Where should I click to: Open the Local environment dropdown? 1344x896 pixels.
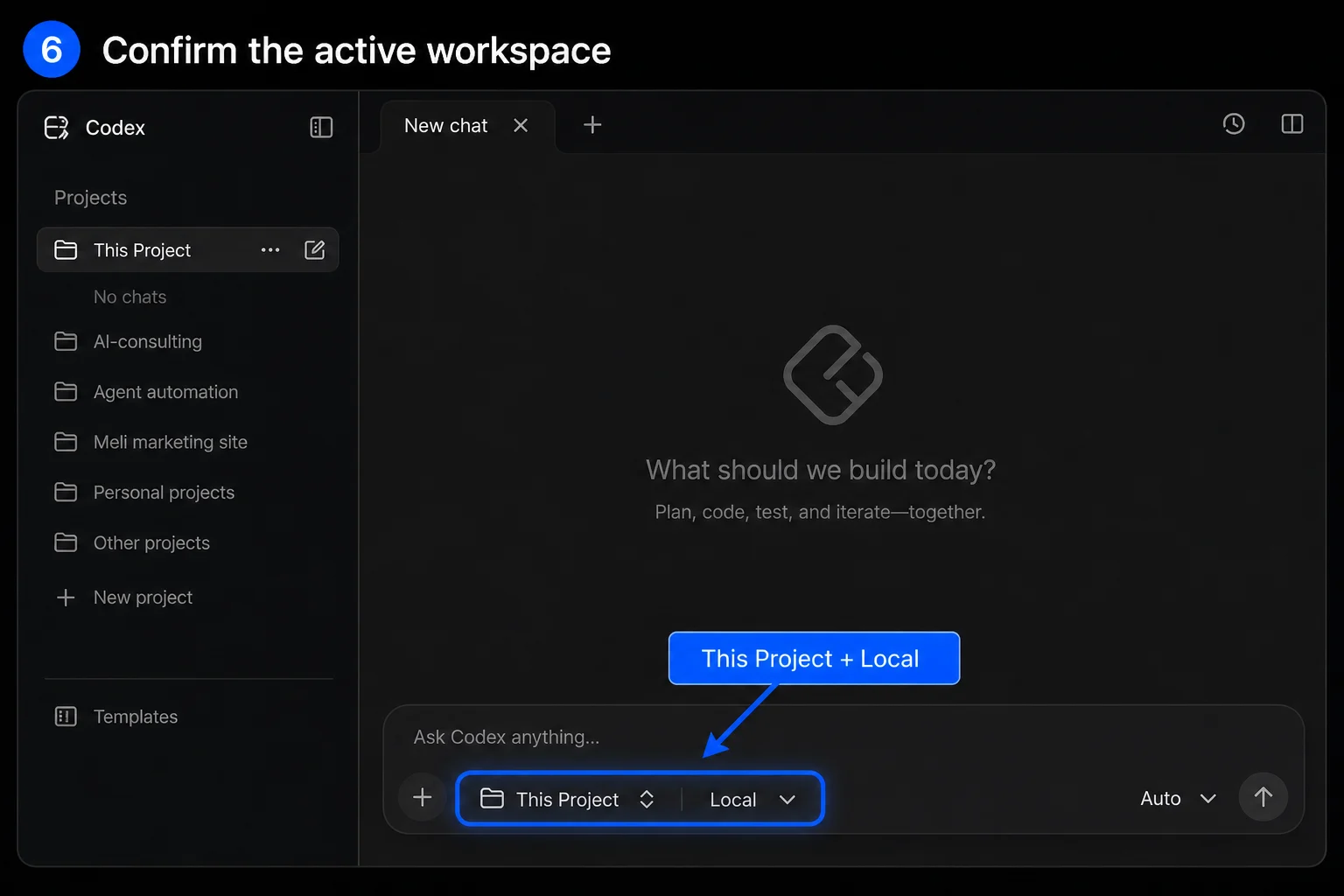(752, 800)
